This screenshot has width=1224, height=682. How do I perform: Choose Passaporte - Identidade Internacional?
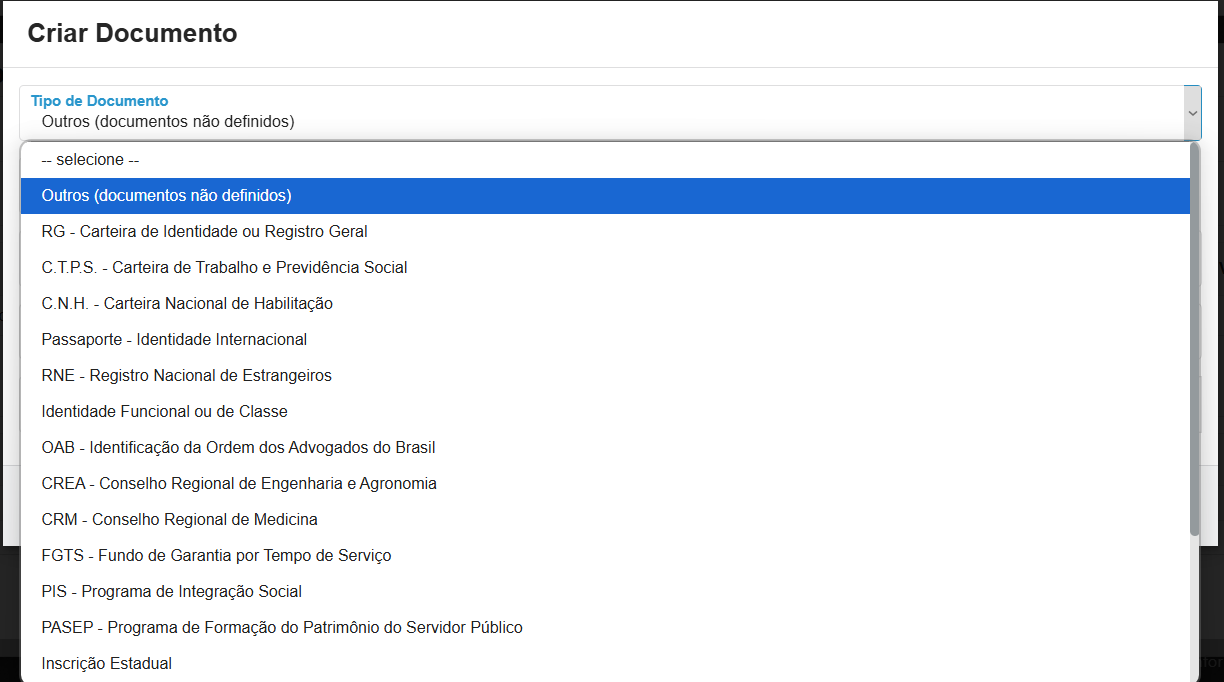174,340
